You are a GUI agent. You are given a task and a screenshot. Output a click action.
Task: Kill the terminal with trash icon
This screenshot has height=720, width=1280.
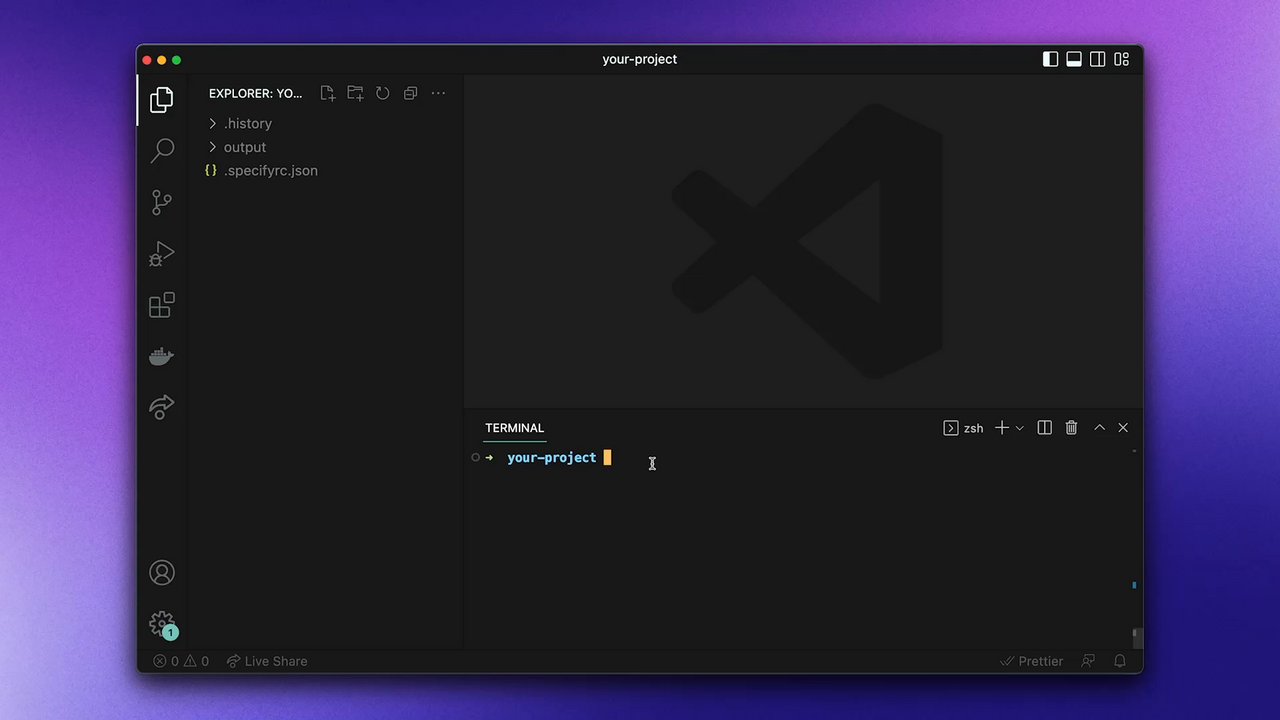tap(1071, 428)
